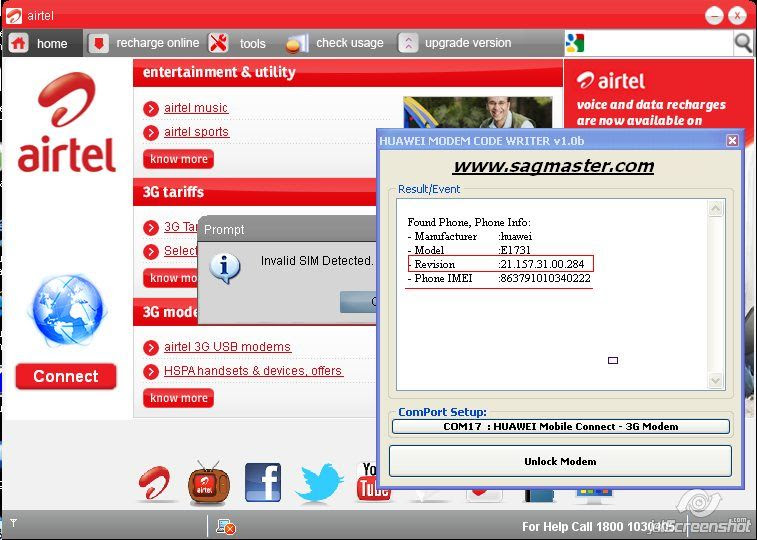Image resolution: width=757 pixels, height=540 pixels.
Task: Click the info icon in Prompt dialog
Action: coord(224,268)
